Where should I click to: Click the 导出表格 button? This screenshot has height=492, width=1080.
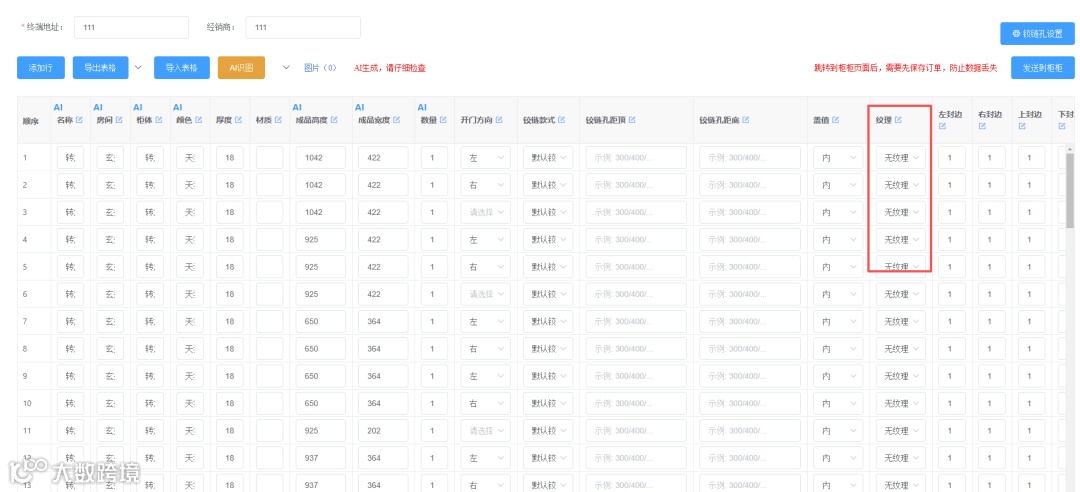[x=101, y=68]
